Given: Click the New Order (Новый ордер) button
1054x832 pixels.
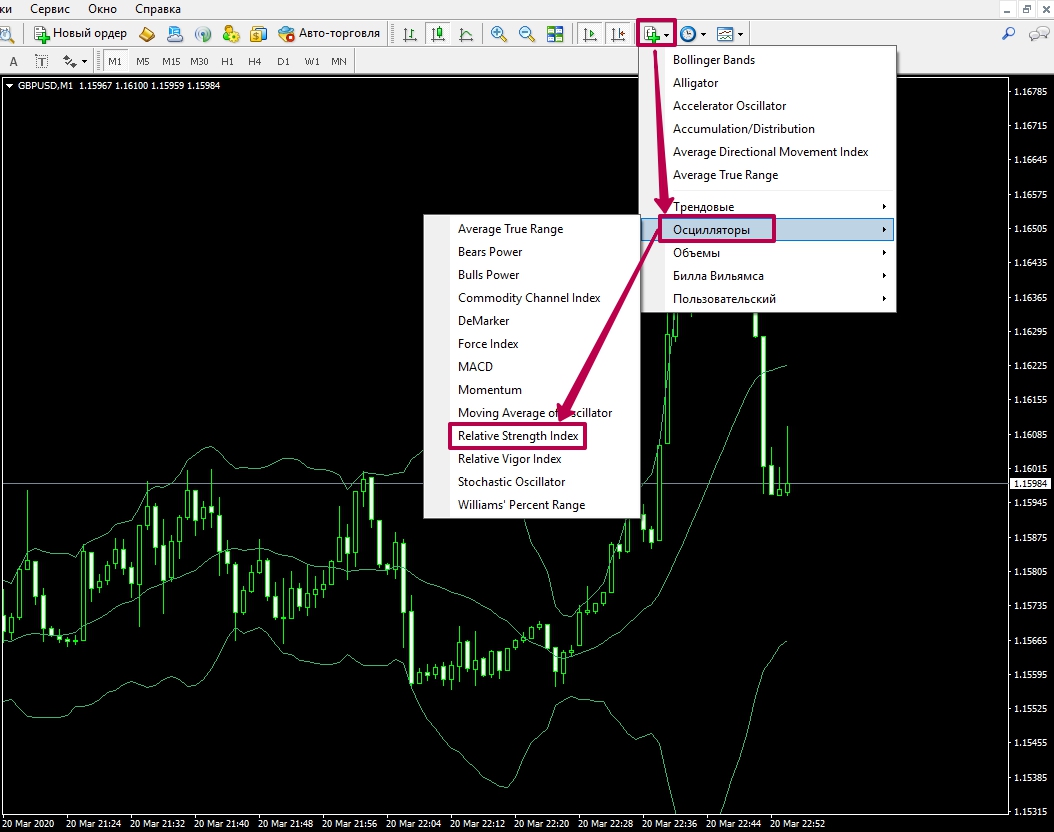Looking at the screenshot, I should 81,33.
